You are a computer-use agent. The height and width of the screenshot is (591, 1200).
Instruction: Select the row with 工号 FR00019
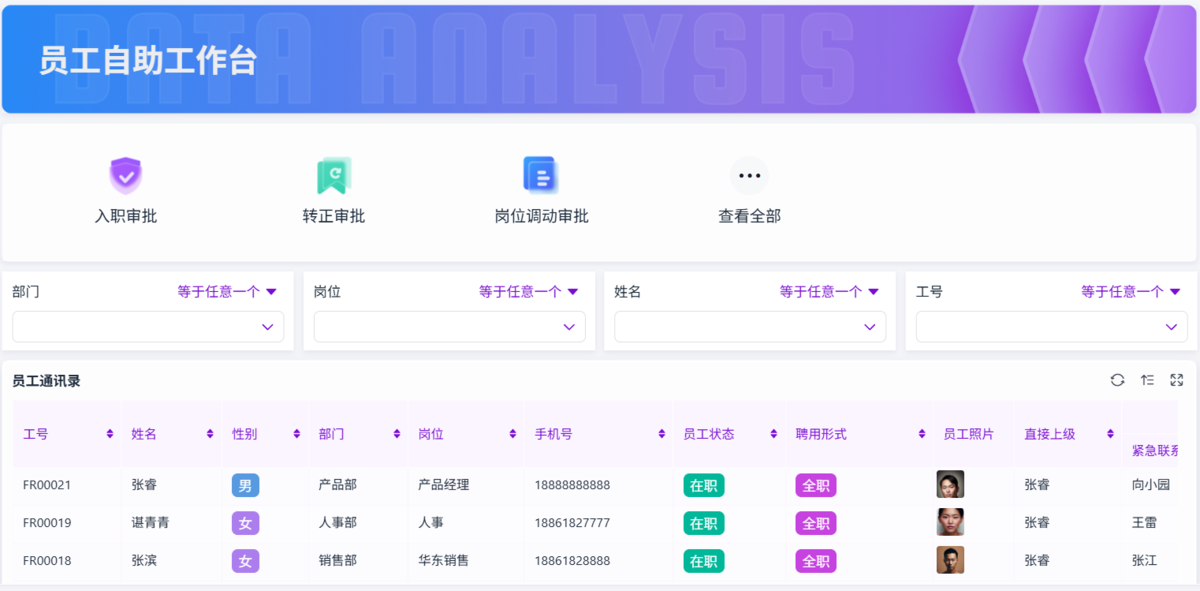[595, 523]
